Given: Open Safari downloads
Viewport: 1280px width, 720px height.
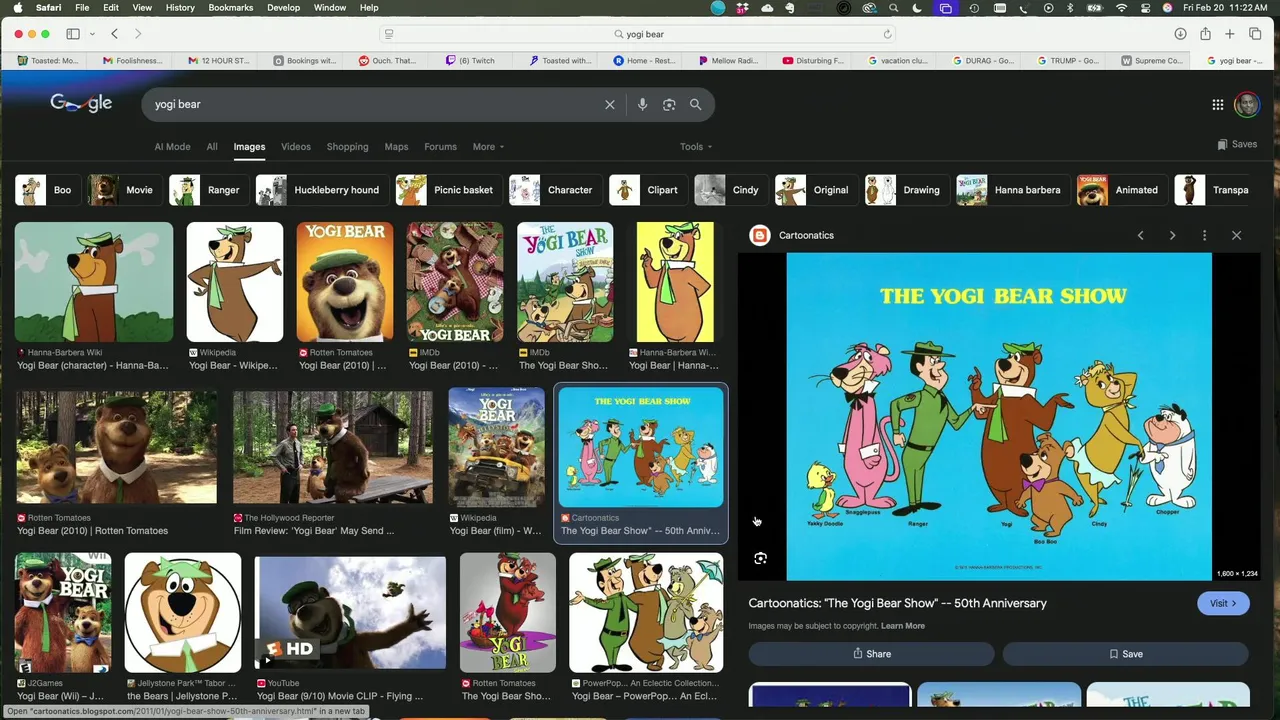Looking at the screenshot, I should tap(1180, 34).
